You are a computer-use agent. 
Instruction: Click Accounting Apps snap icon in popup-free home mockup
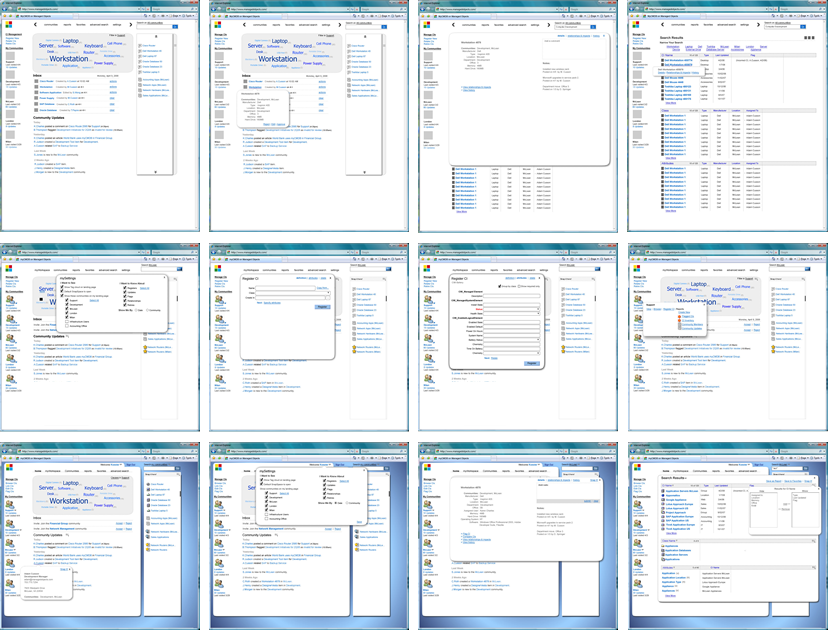pyautogui.click(x=141, y=80)
